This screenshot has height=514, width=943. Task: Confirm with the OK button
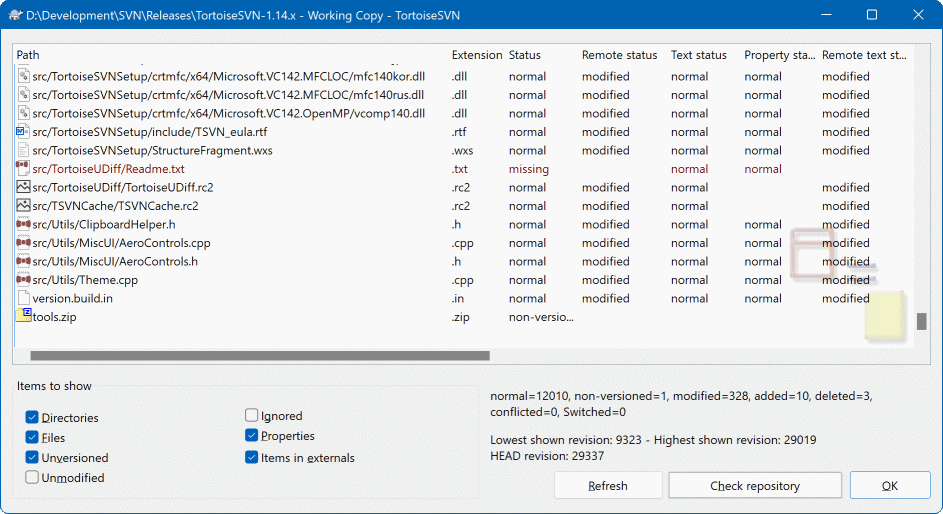point(890,486)
